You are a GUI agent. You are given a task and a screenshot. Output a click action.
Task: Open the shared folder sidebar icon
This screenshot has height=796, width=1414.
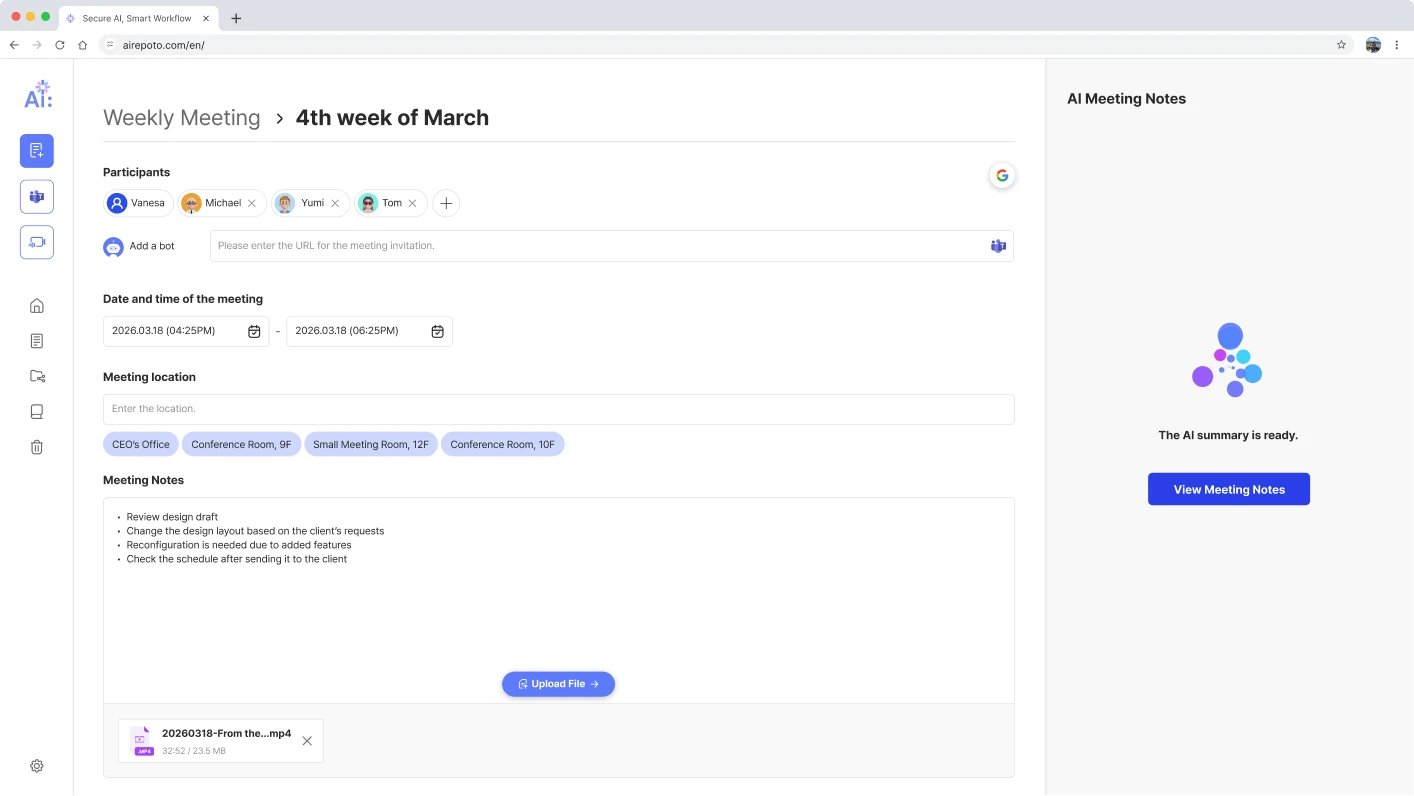(37, 376)
